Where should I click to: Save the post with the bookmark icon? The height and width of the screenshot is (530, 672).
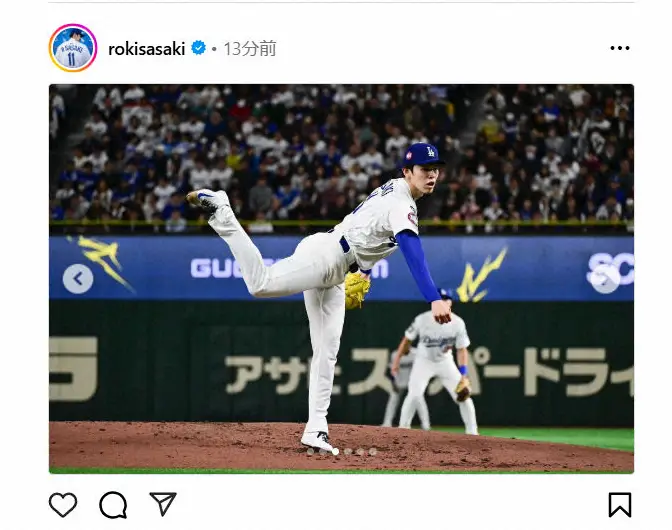[620, 505]
